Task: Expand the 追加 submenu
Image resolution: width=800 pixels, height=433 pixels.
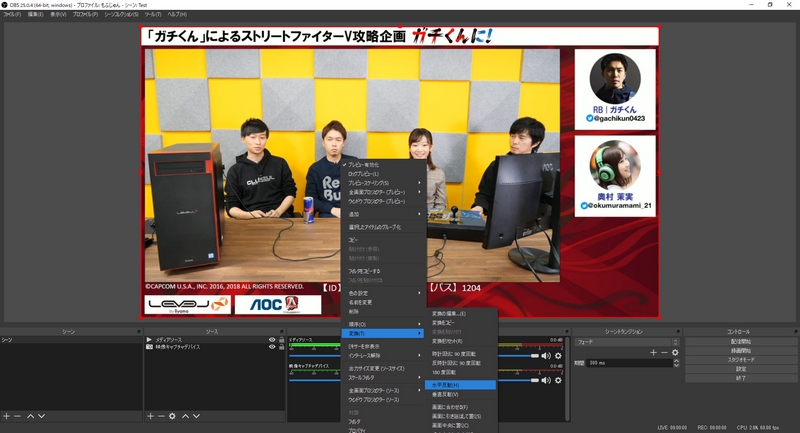Action: coord(384,214)
